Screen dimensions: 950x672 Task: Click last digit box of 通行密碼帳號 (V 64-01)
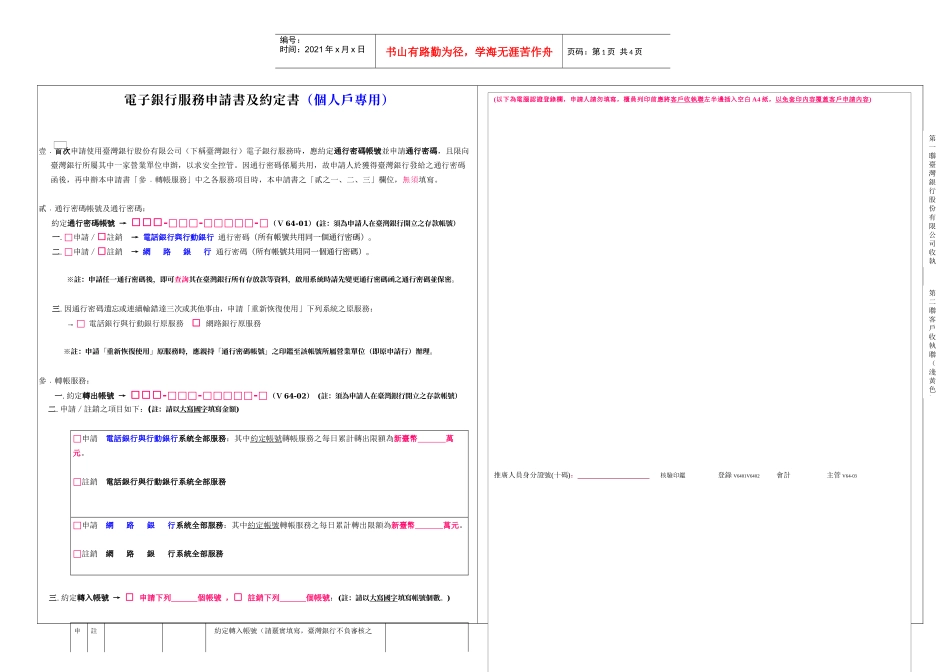tap(264, 223)
